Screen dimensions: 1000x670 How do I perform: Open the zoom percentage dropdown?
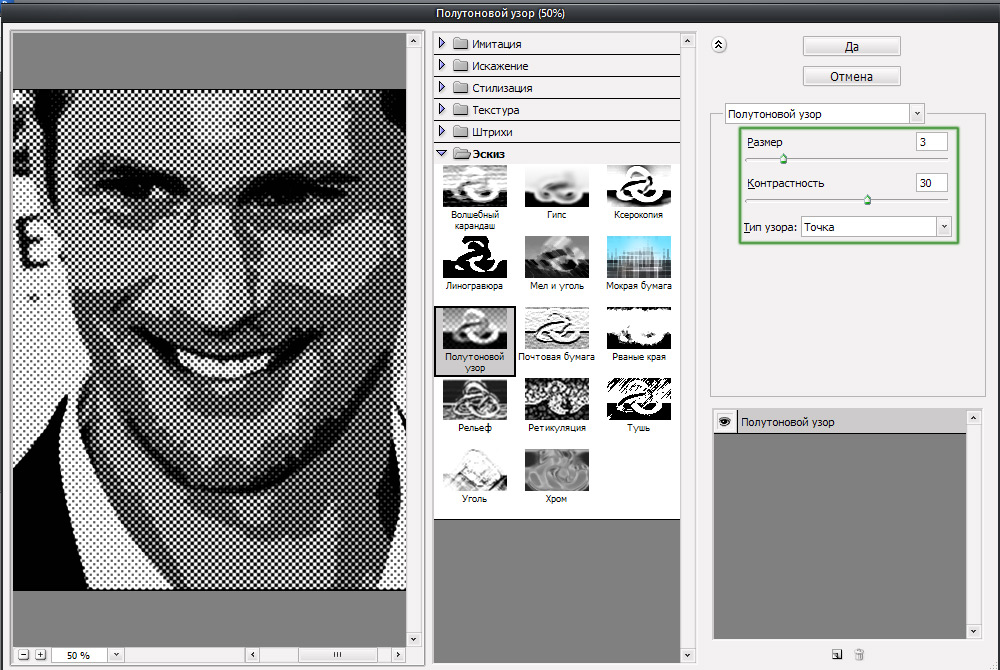[x=116, y=655]
